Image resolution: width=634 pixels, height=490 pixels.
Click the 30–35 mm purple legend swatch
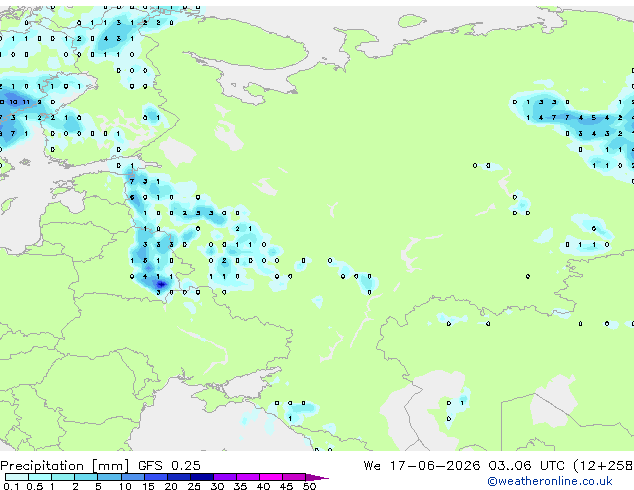tap(225, 477)
